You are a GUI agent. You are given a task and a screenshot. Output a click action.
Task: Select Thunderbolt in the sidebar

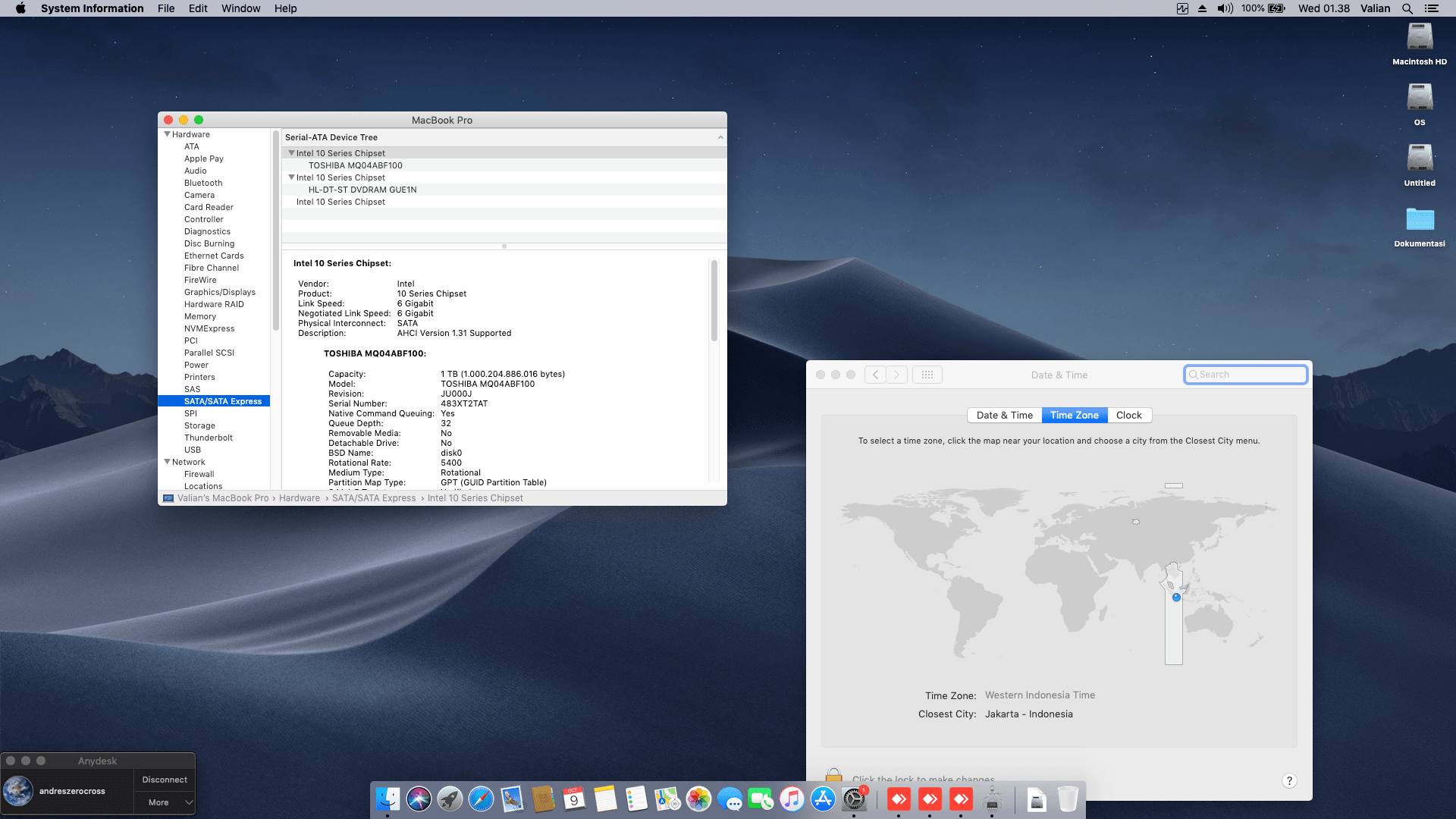click(x=209, y=438)
